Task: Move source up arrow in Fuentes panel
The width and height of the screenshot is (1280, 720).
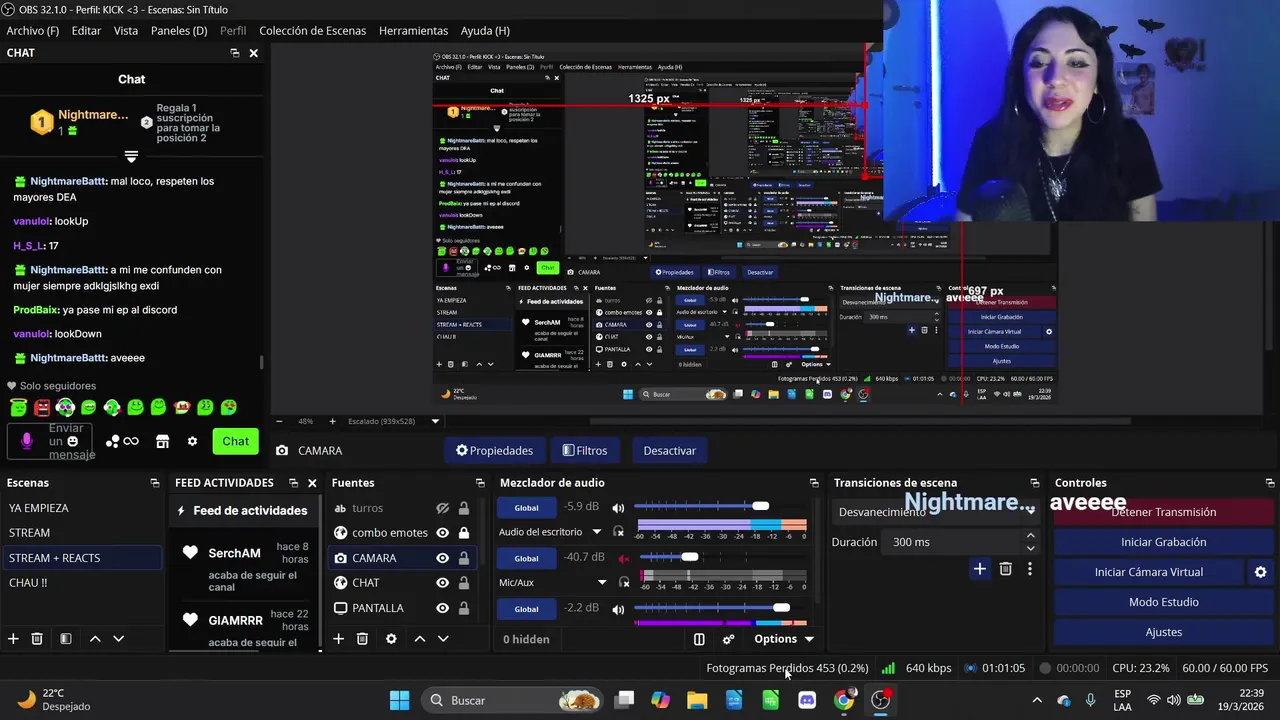Action: 420,639
